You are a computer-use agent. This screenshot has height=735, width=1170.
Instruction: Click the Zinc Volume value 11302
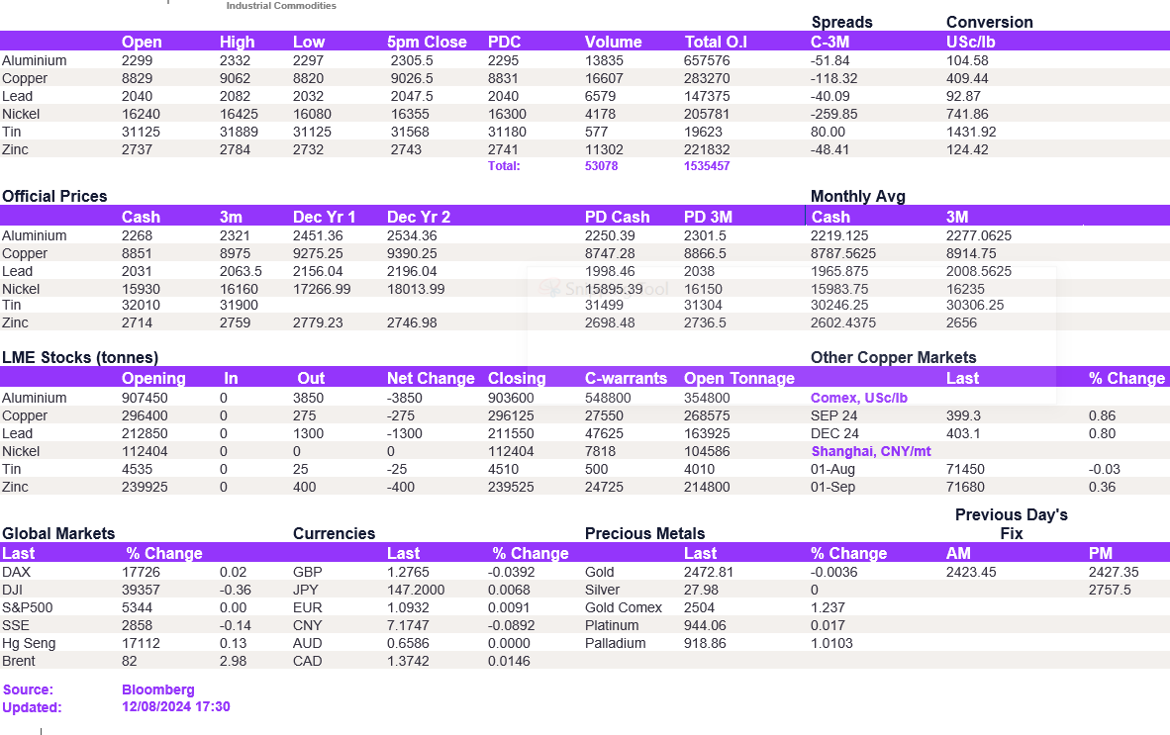click(604, 150)
